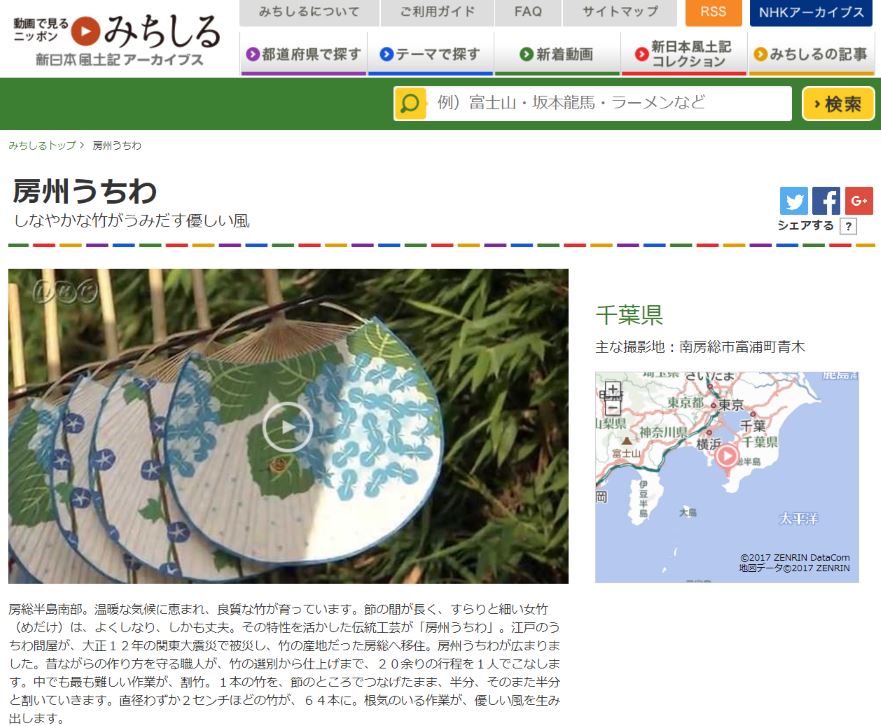Share page via Google+ icon

[x=859, y=201]
